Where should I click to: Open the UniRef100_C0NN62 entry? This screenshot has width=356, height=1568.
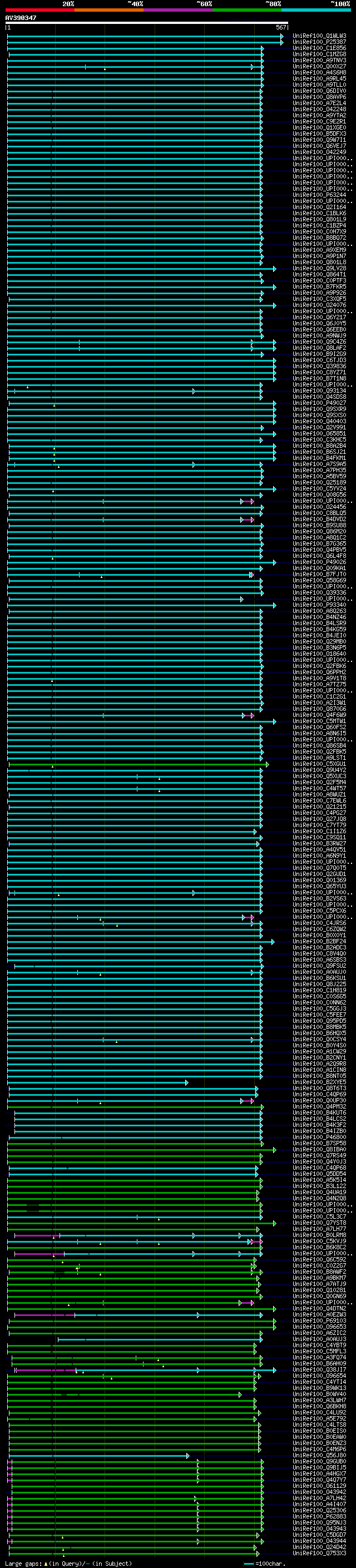point(319,1002)
